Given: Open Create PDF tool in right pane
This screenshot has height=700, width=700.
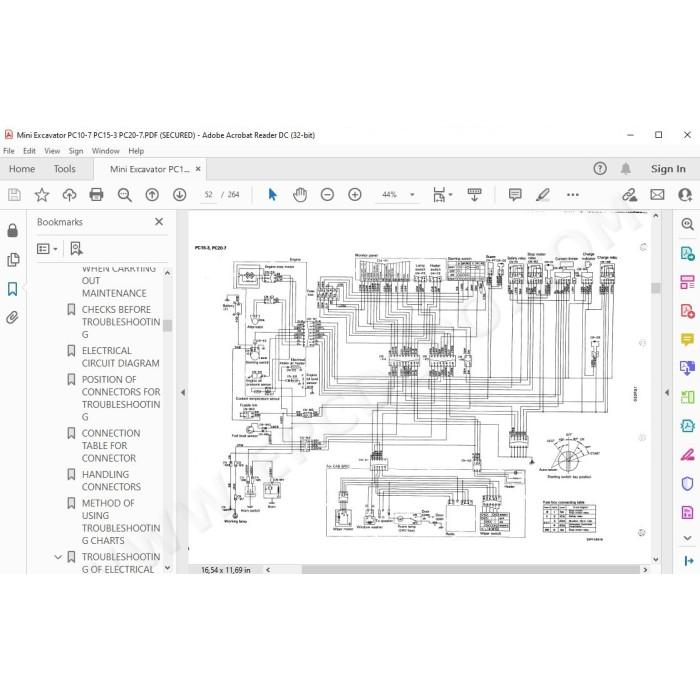Looking at the screenshot, I should 687,310.
